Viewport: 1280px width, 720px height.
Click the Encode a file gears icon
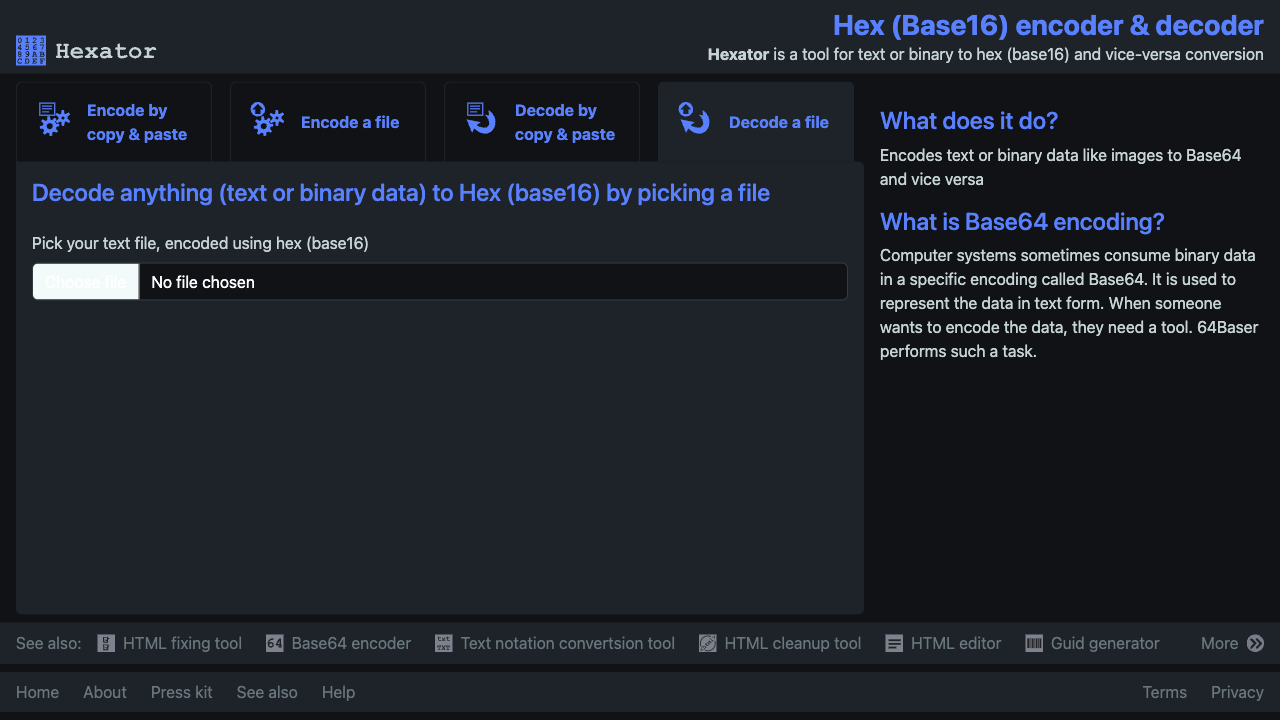(267, 118)
